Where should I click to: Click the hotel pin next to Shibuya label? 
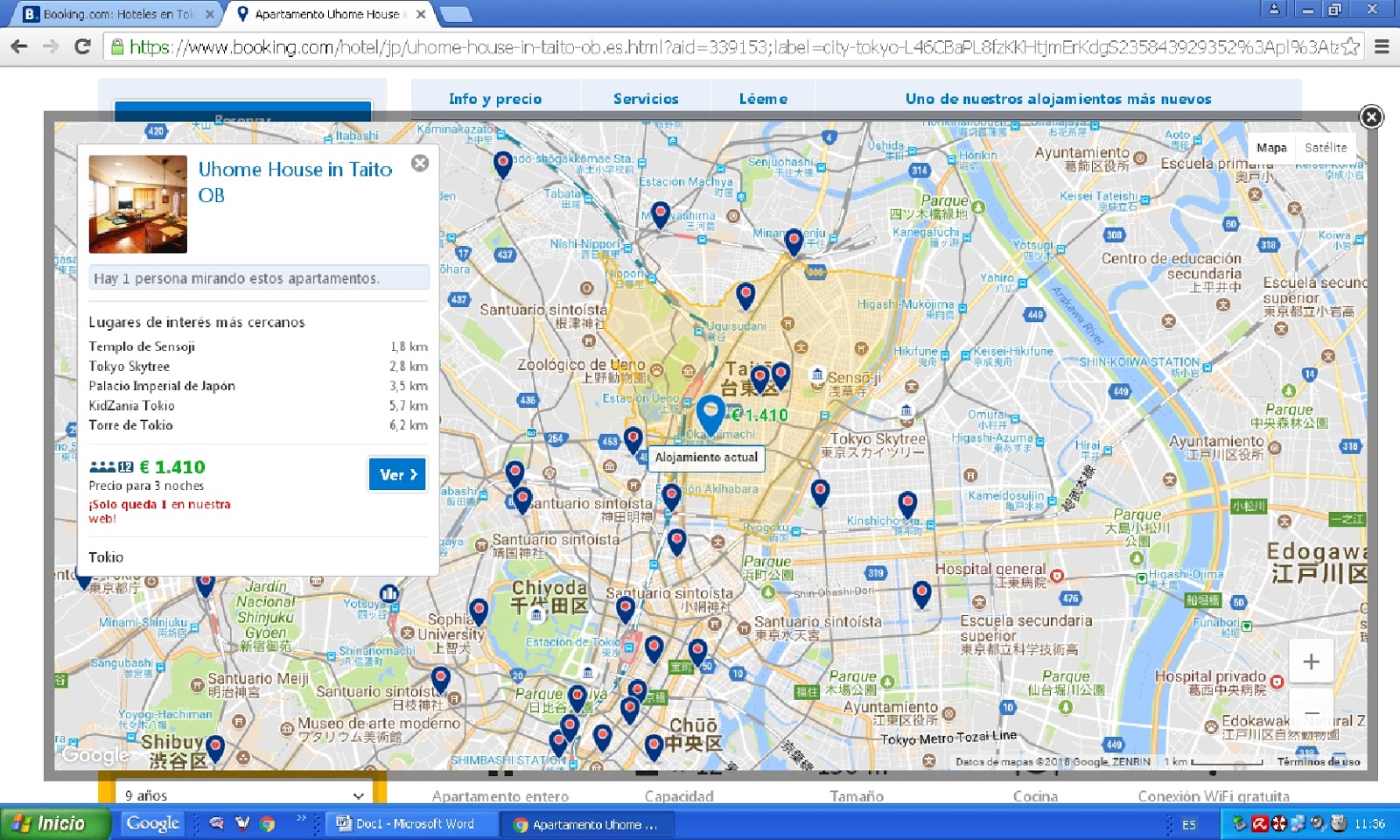[x=215, y=747]
